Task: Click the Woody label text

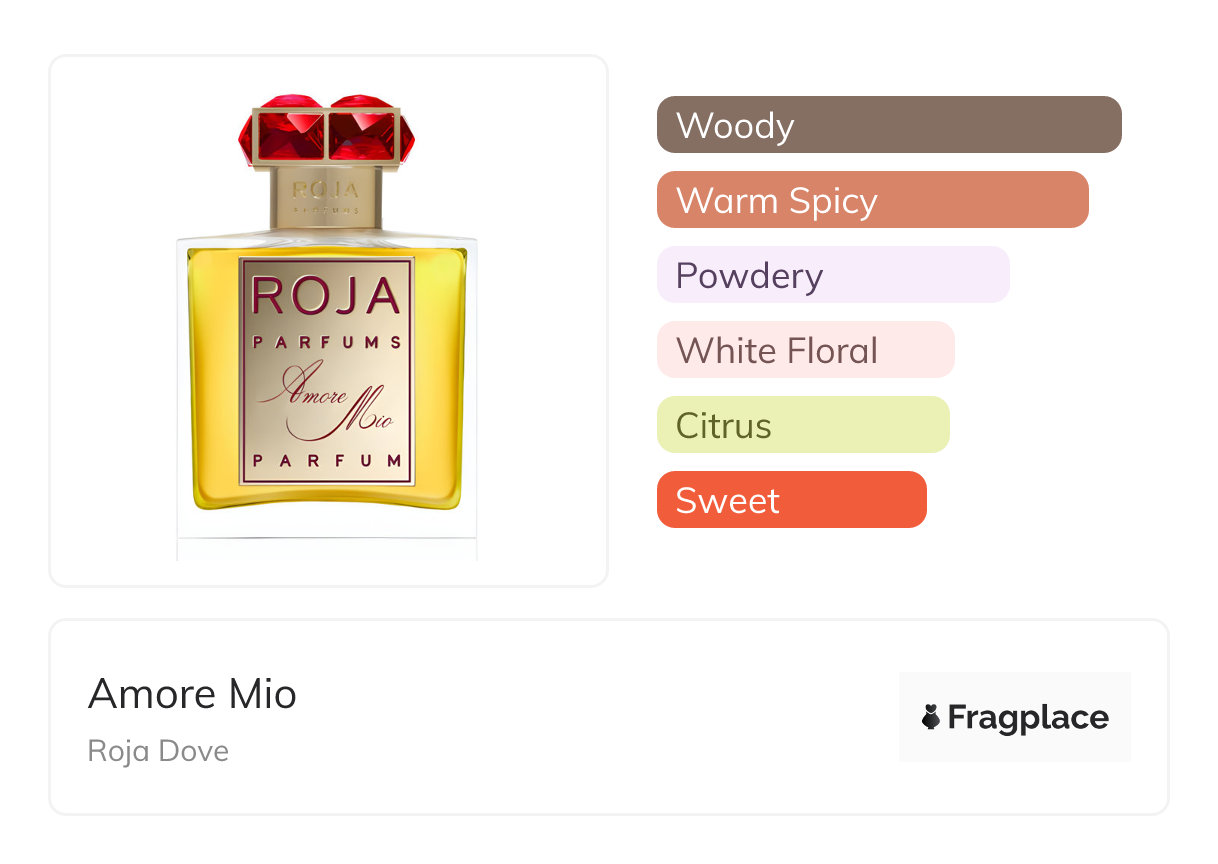Action: click(735, 126)
